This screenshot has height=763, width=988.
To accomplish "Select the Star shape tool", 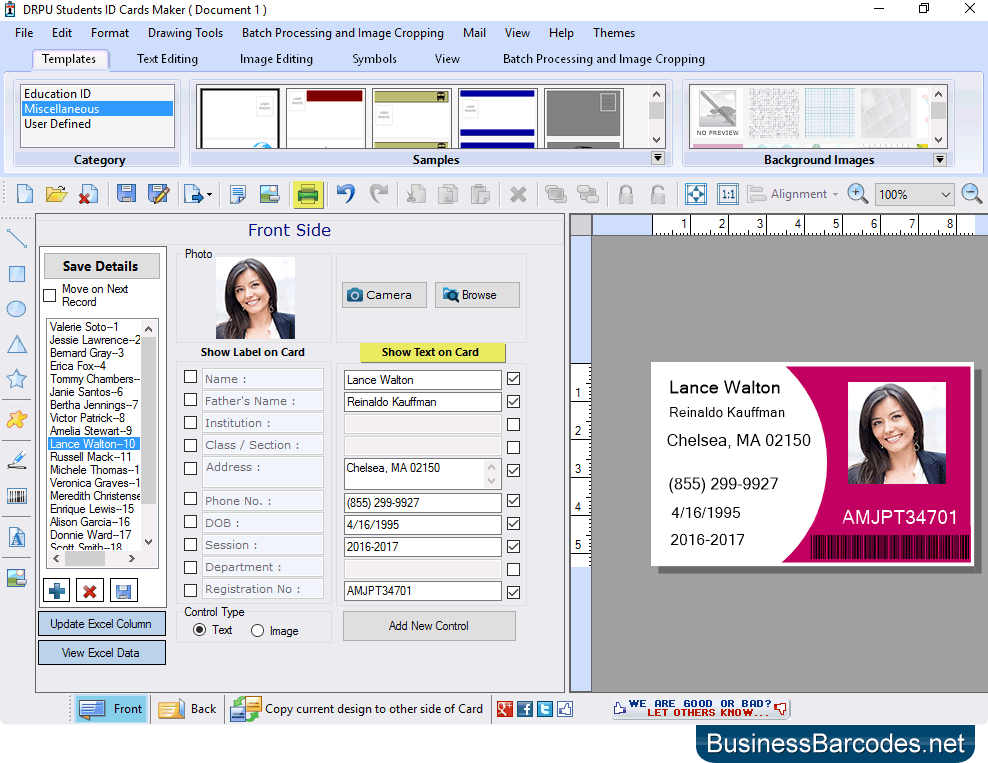I will tap(16, 379).
